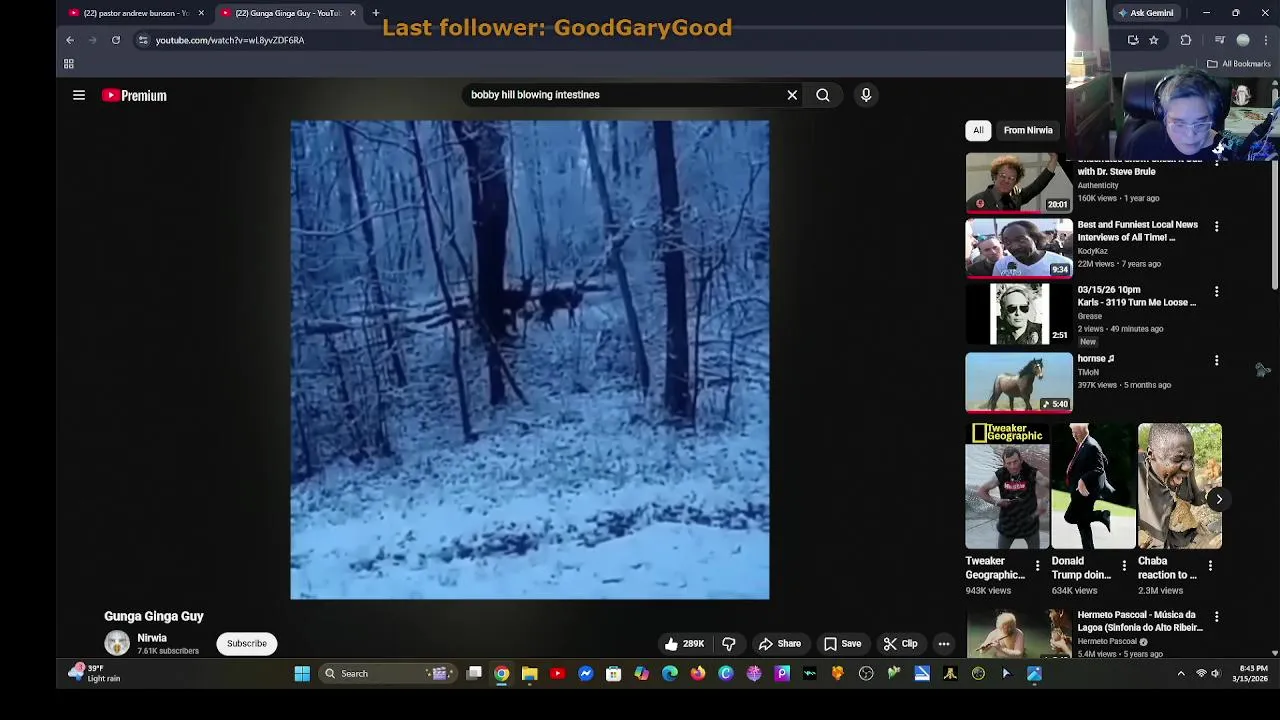Open File Explorer from taskbar
The height and width of the screenshot is (720, 1280).
[530, 674]
